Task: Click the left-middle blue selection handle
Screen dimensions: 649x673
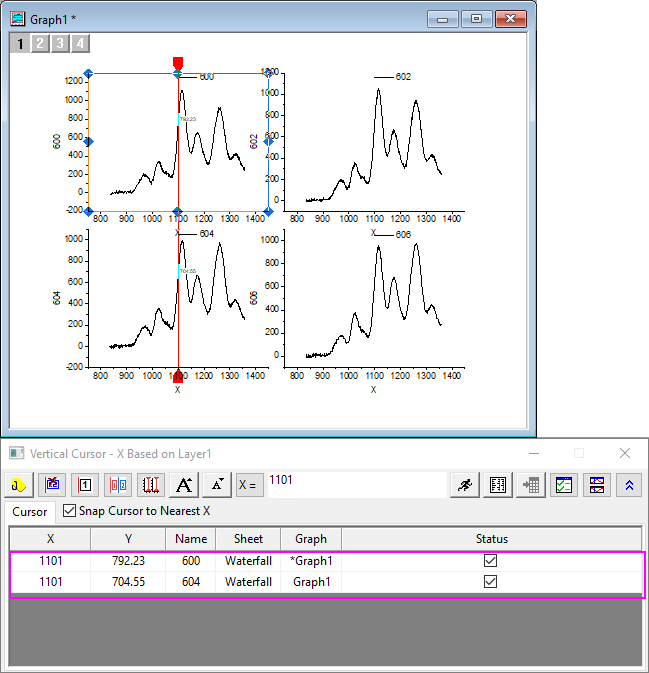Action: 88,141
